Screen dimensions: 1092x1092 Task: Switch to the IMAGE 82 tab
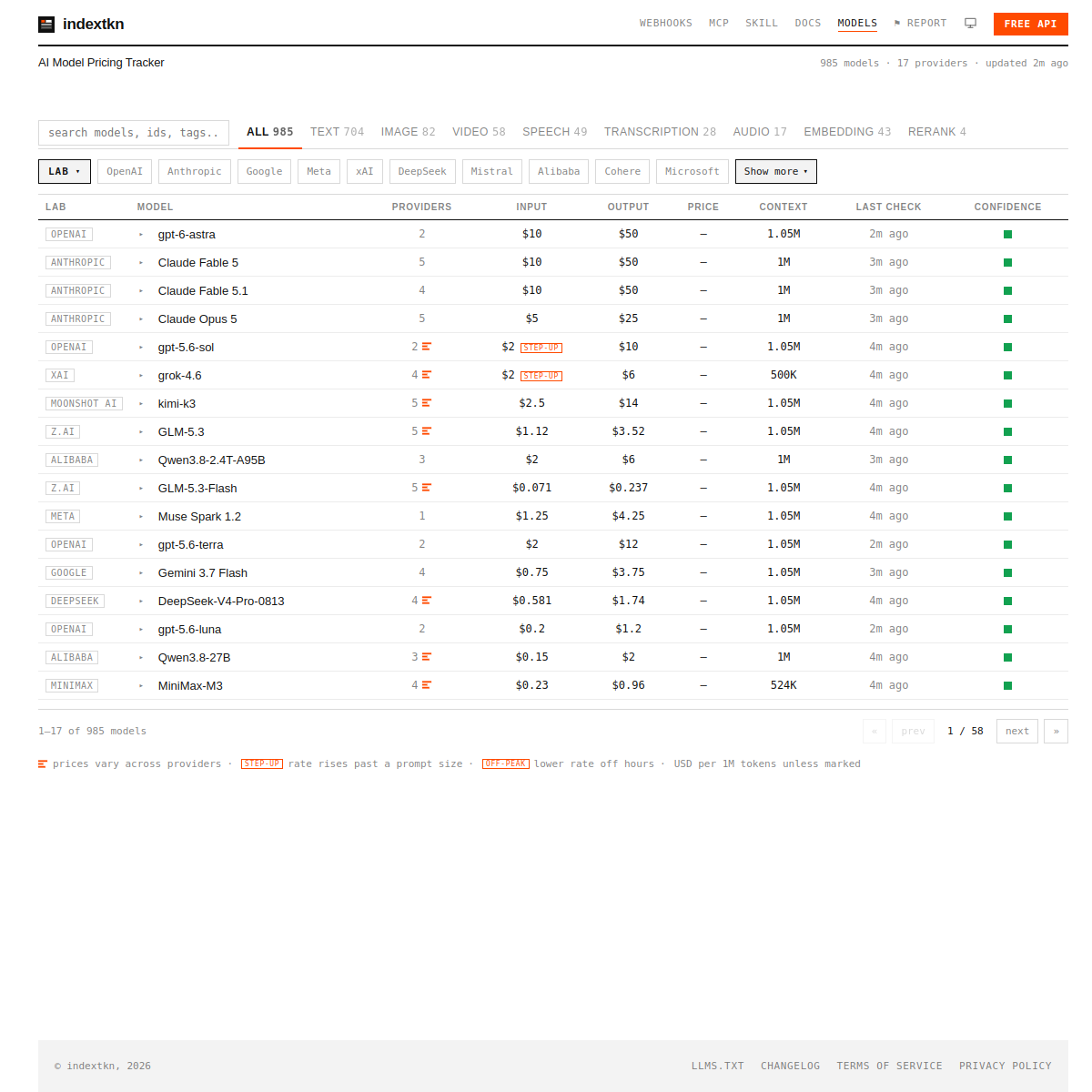(408, 132)
